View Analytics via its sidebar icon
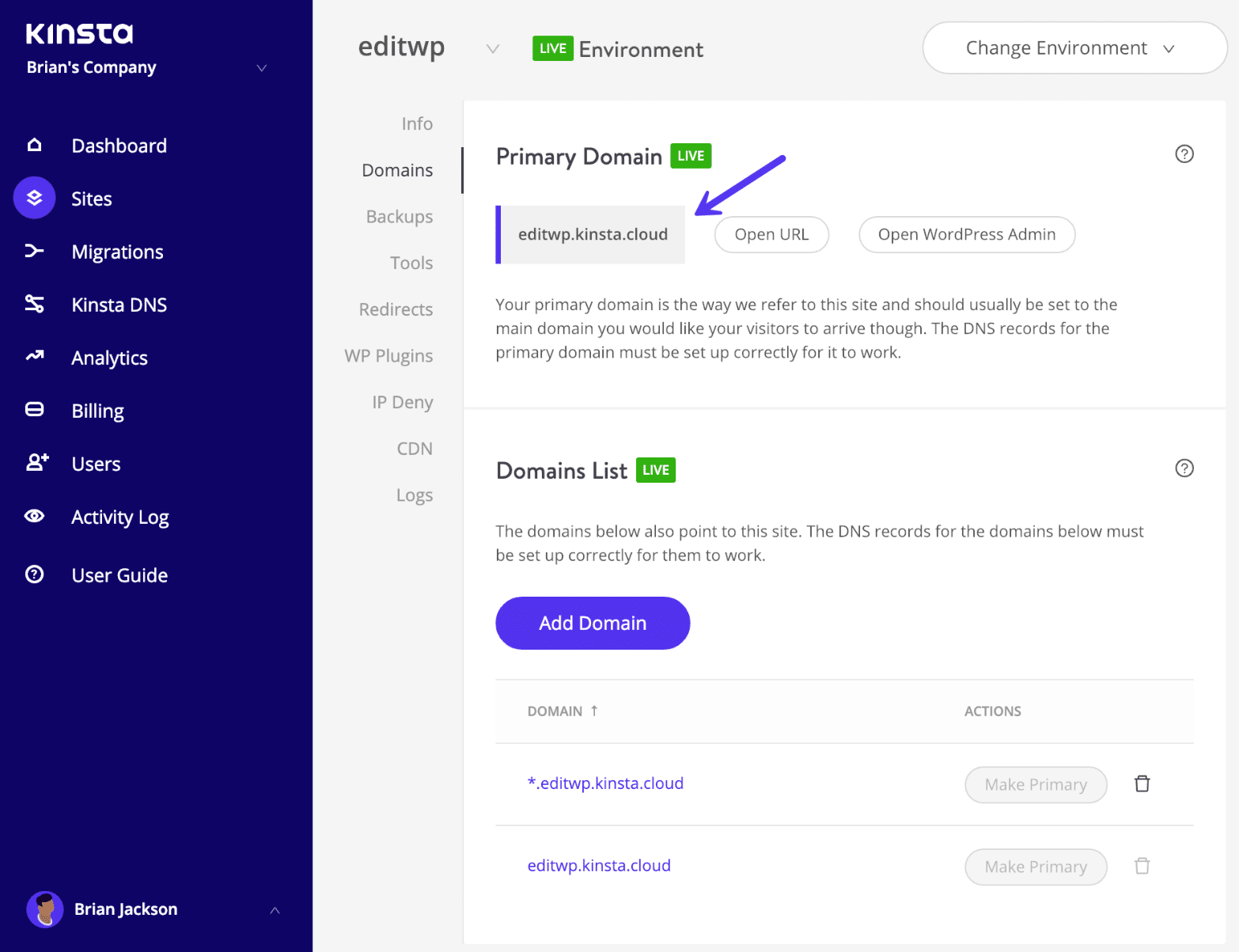 pyautogui.click(x=34, y=357)
